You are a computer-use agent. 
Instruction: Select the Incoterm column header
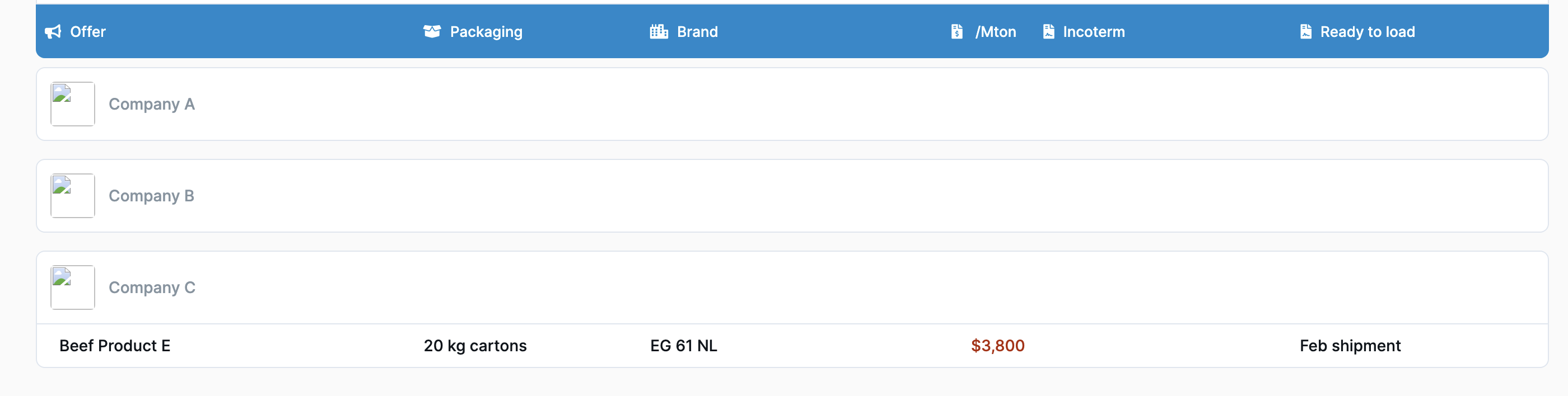1093,32
